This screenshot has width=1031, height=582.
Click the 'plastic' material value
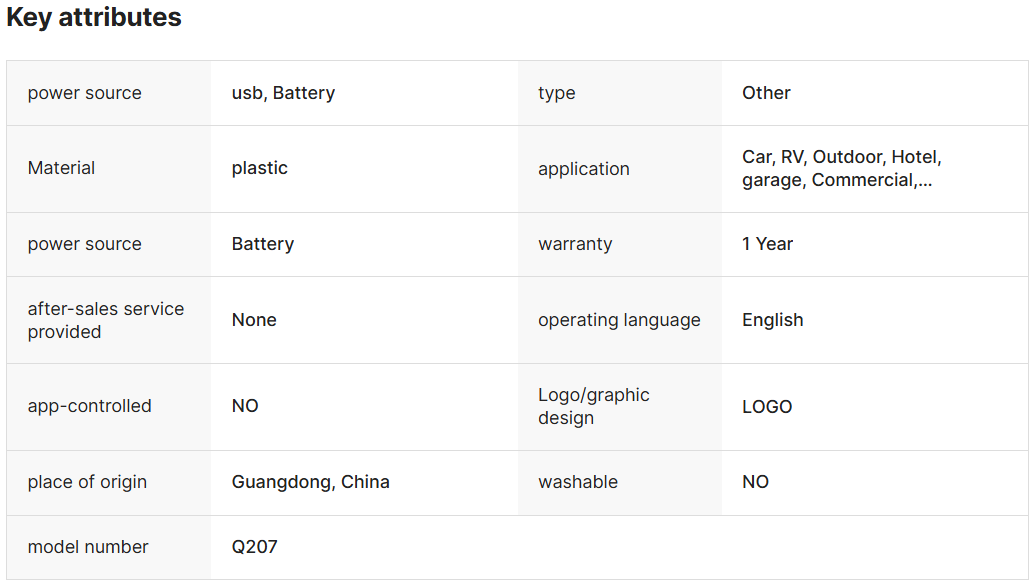tap(260, 168)
